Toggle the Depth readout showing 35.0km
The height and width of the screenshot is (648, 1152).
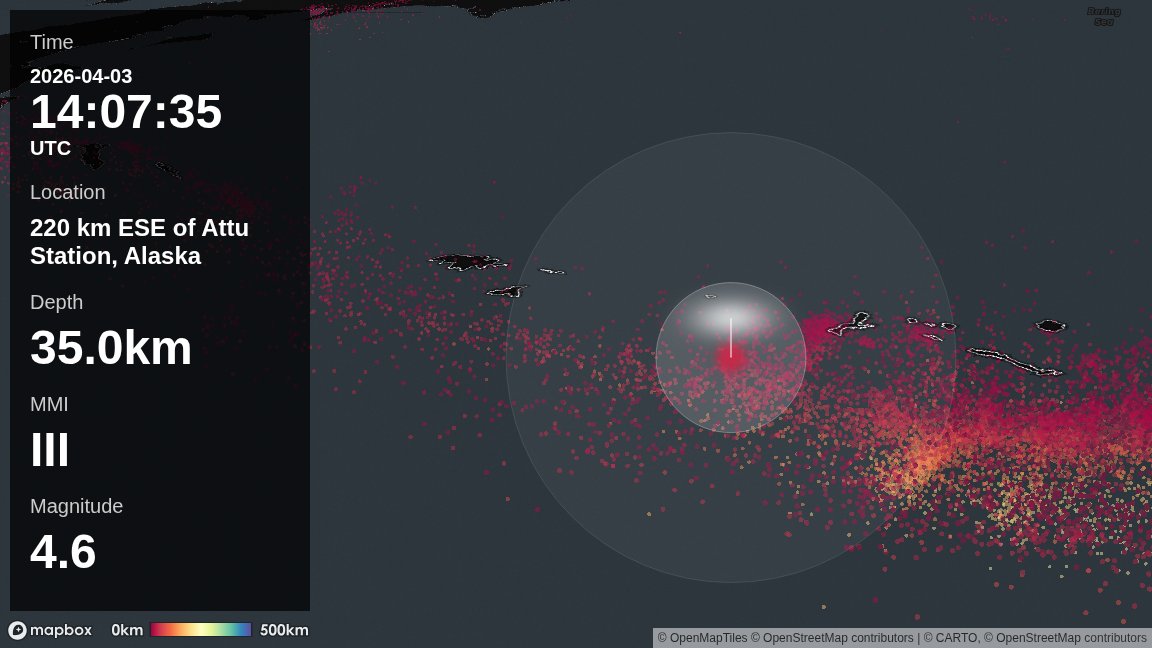pyautogui.click(x=111, y=348)
